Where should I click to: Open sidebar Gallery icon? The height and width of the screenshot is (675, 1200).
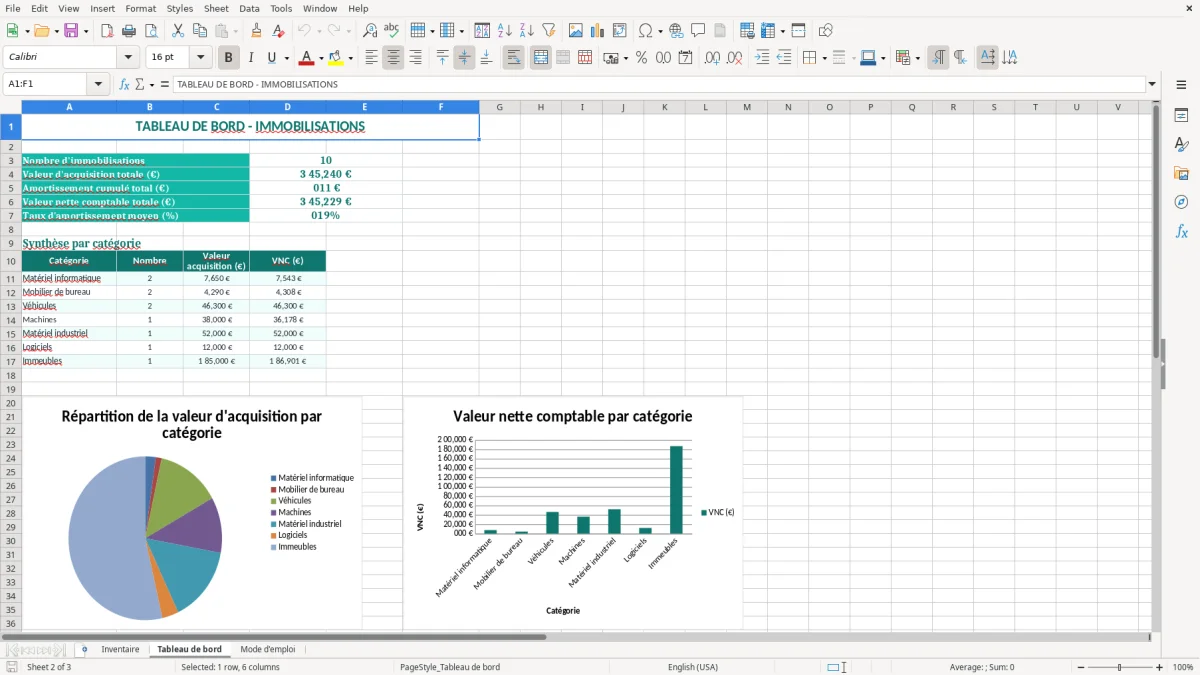pyautogui.click(x=1181, y=173)
